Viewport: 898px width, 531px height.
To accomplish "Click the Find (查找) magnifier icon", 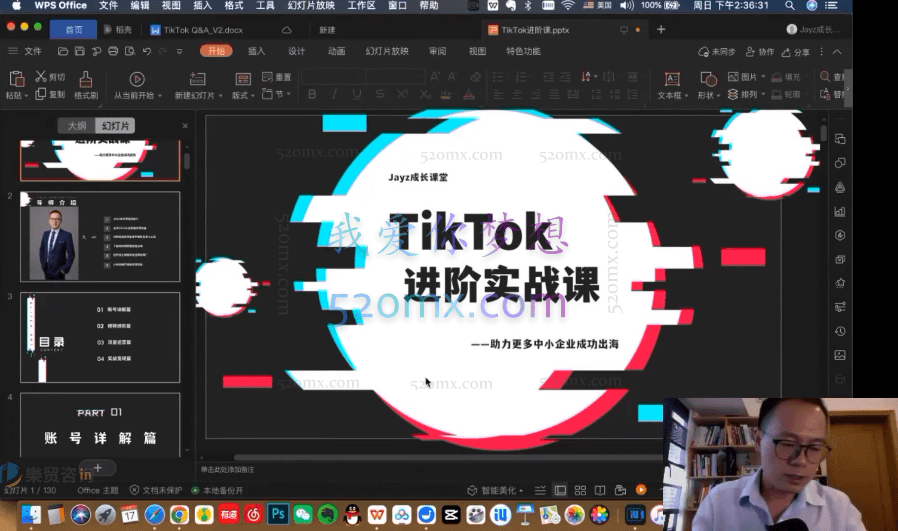I will tap(825, 77).
